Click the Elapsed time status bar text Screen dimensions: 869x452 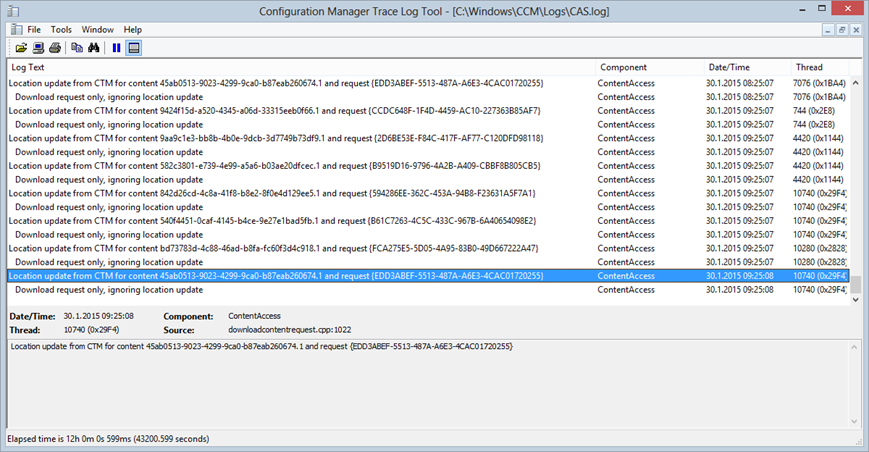pos(108,439)
